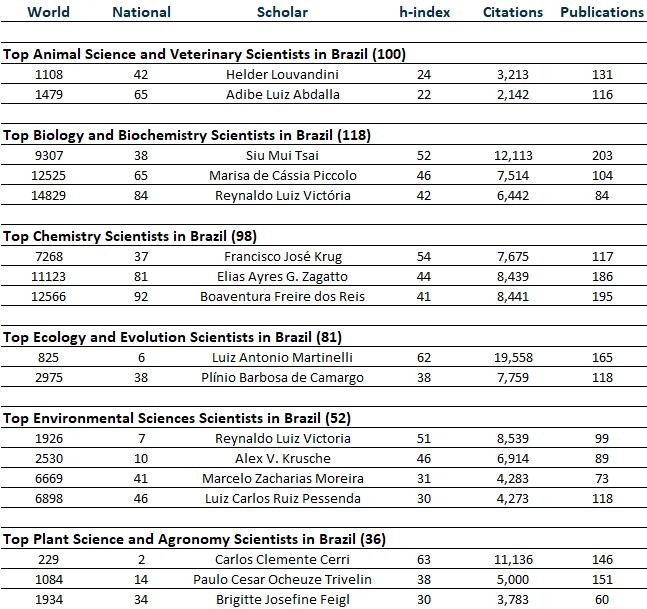Click world rank 1108 for Helder Louvandini
The width and height of the screenshot is (647, 609).
coord(49,74)
